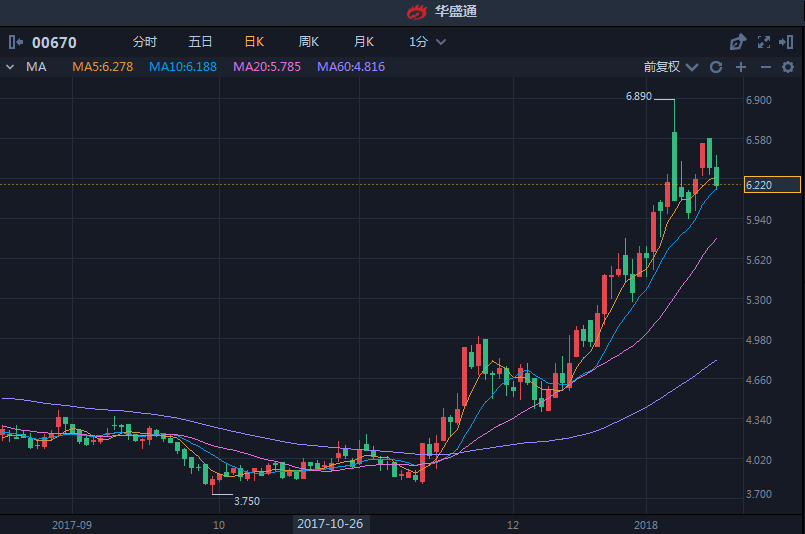
Task: Click the 00670 stock code
Action: tap(54, 42)
